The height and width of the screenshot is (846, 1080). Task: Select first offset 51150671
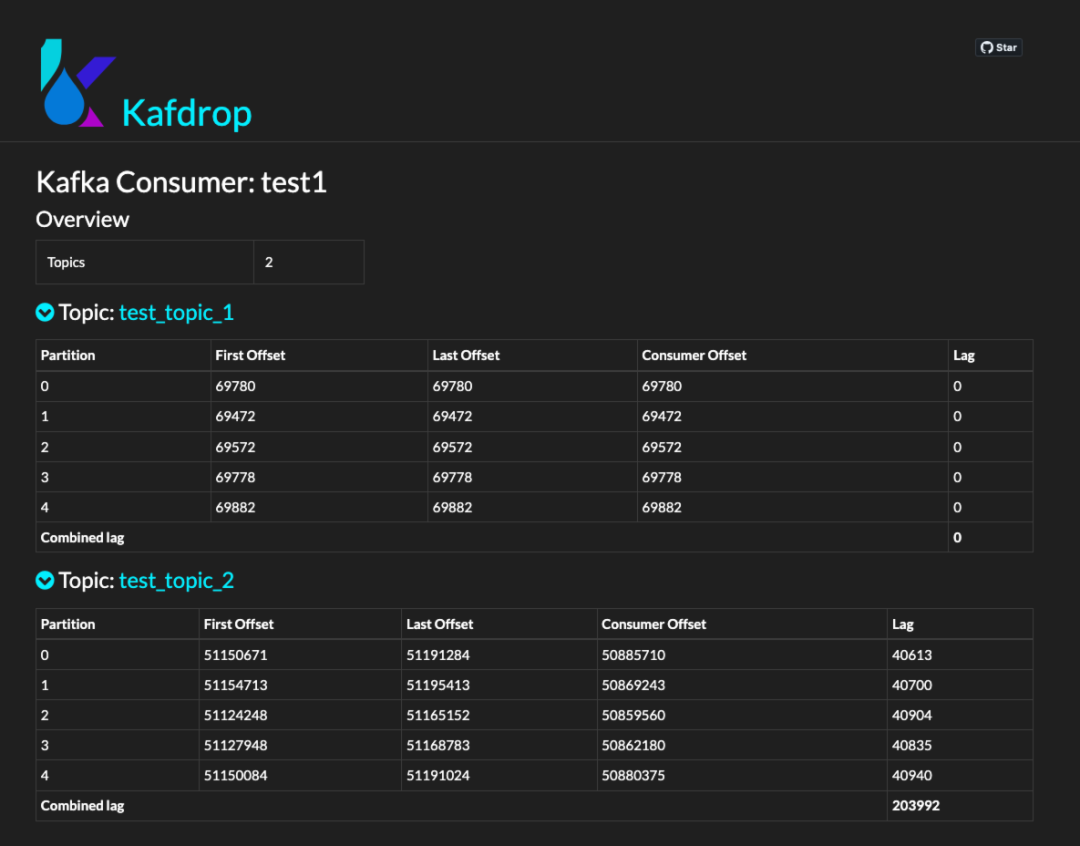pyautogui.click(x=236, y=655)
